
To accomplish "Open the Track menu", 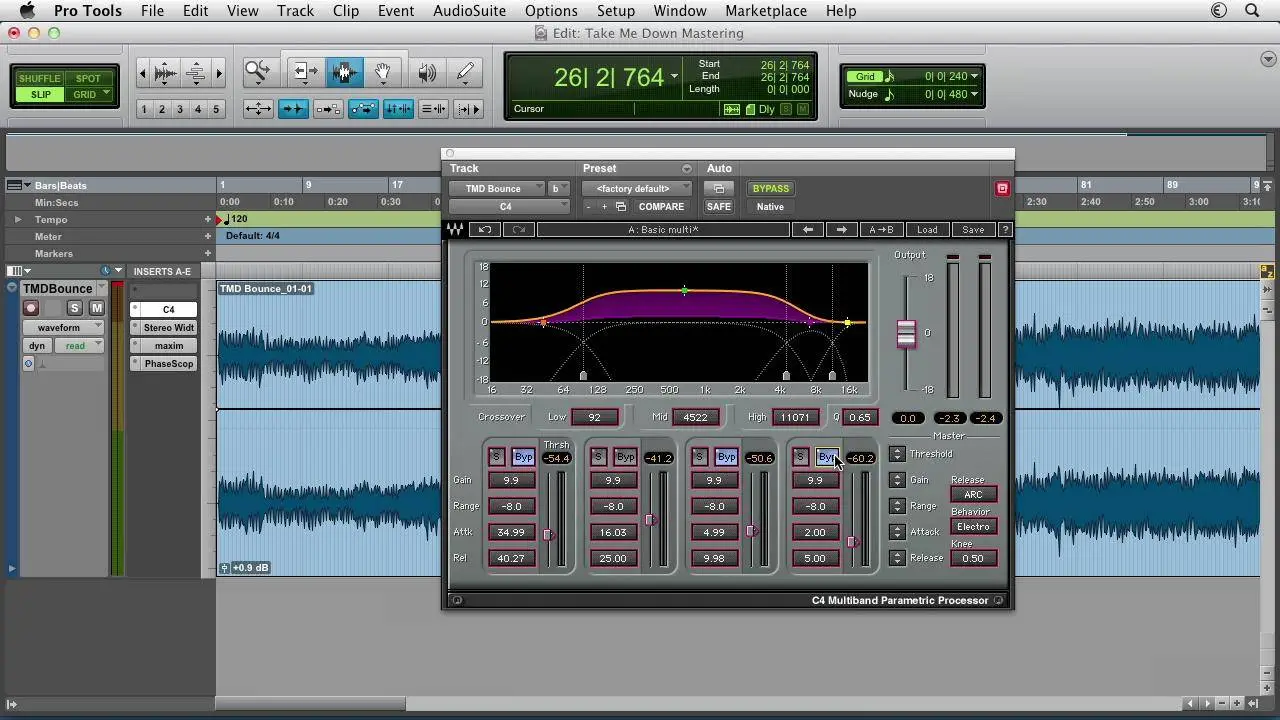I will pyautogui.click(x=295, y=11).
